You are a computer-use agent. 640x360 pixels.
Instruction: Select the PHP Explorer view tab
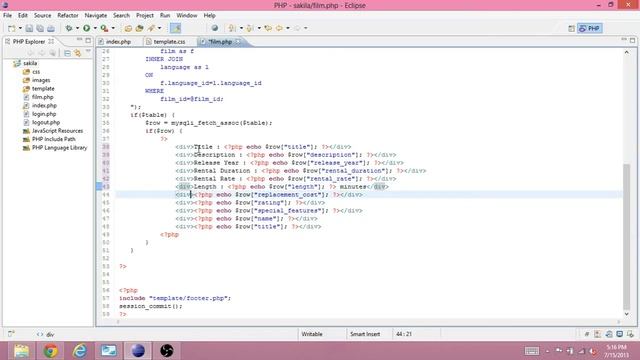coord(29,41)
